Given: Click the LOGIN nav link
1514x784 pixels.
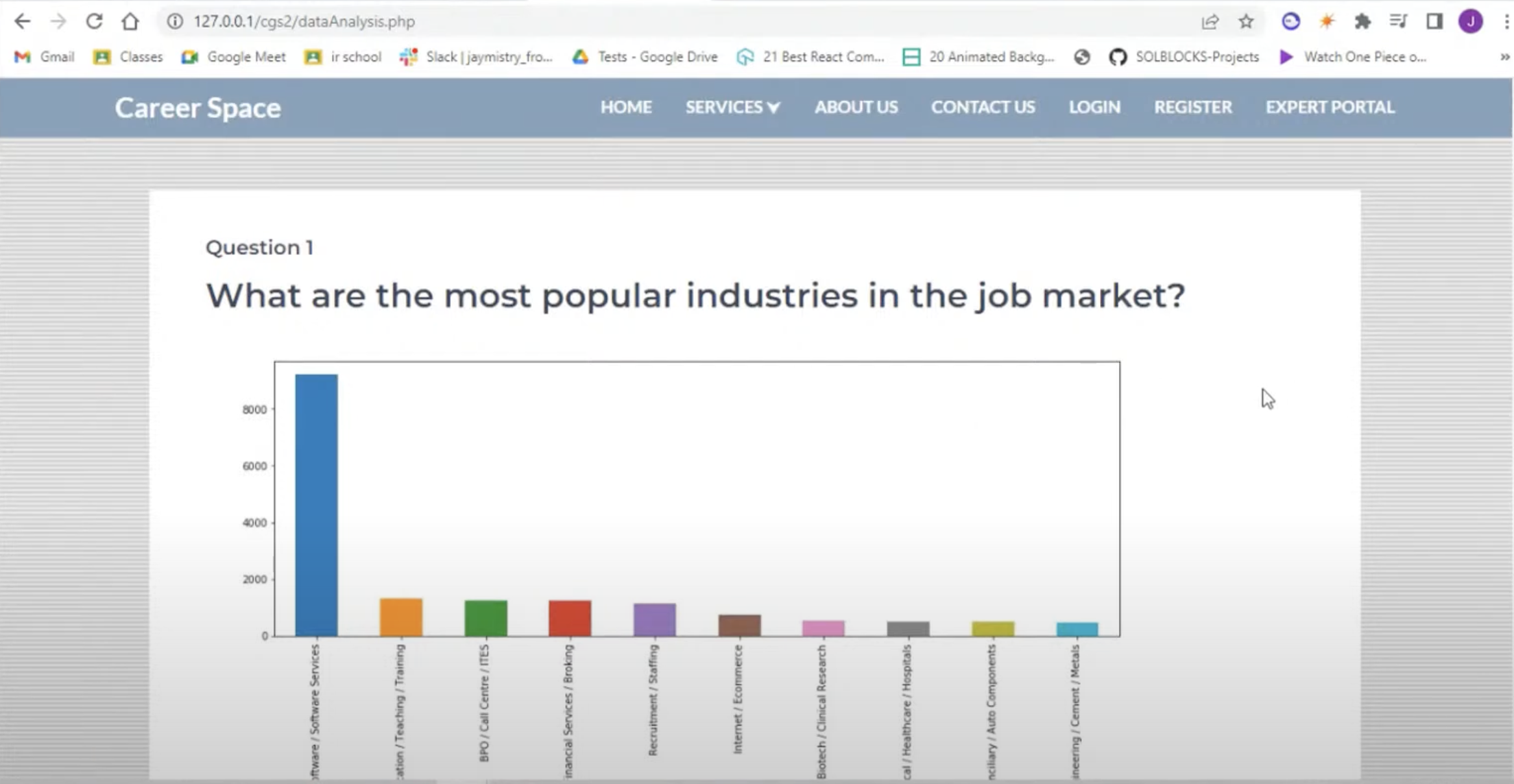Looking at the screenshot, I should click(1094, 107).
